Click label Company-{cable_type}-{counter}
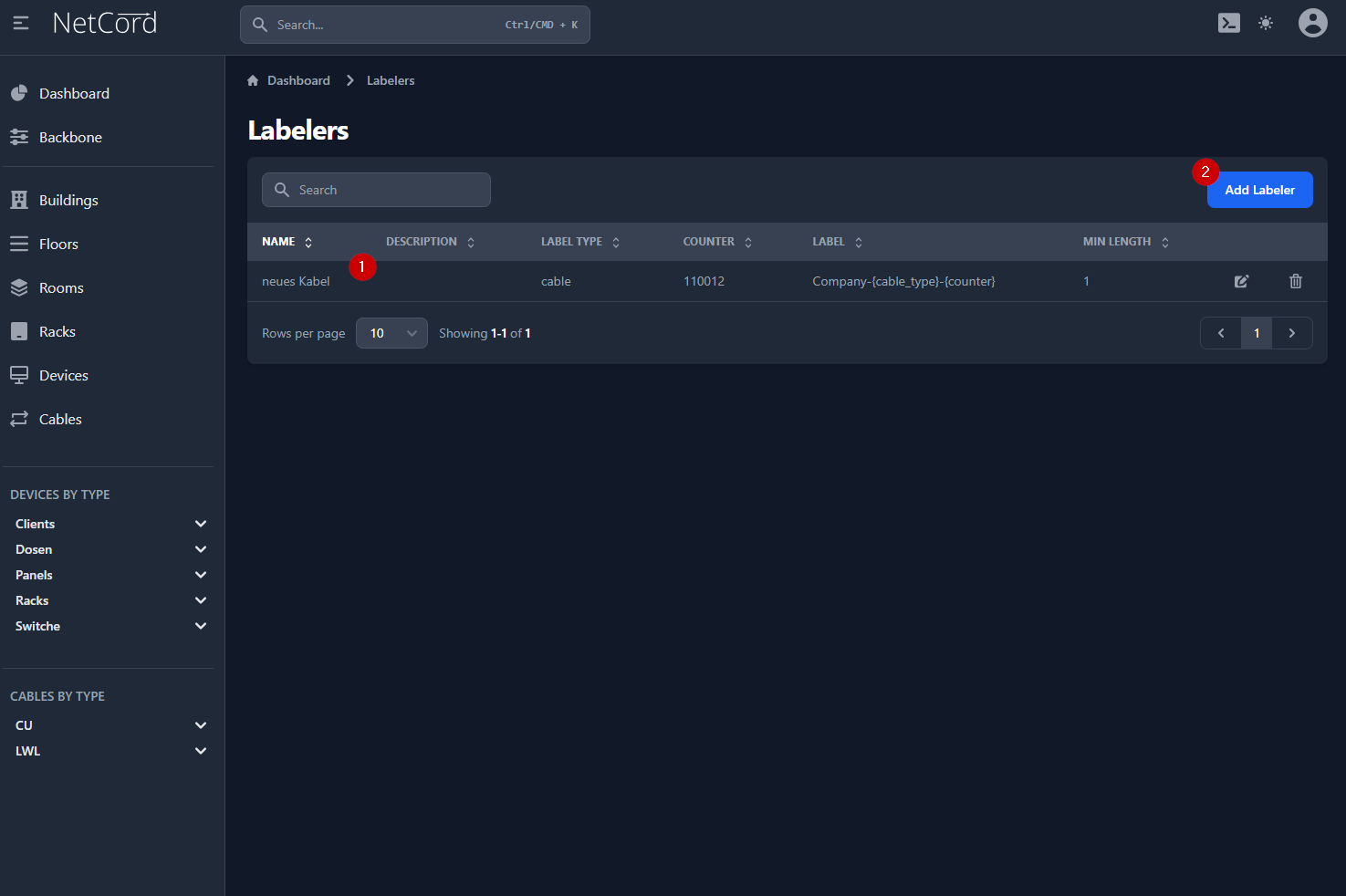1346x896 pixels. click(x=903, y=281)
